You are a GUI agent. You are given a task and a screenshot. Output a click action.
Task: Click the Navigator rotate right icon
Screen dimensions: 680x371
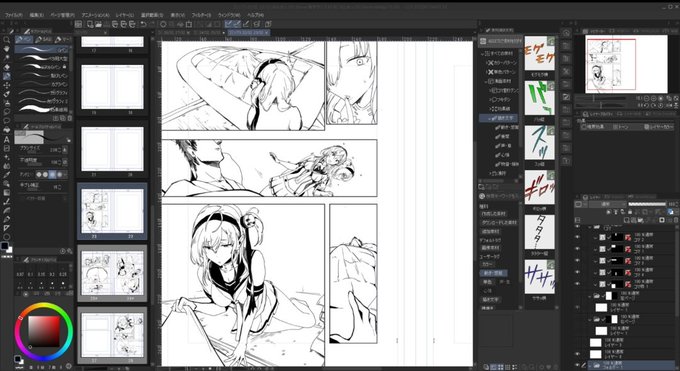[654, 105]
